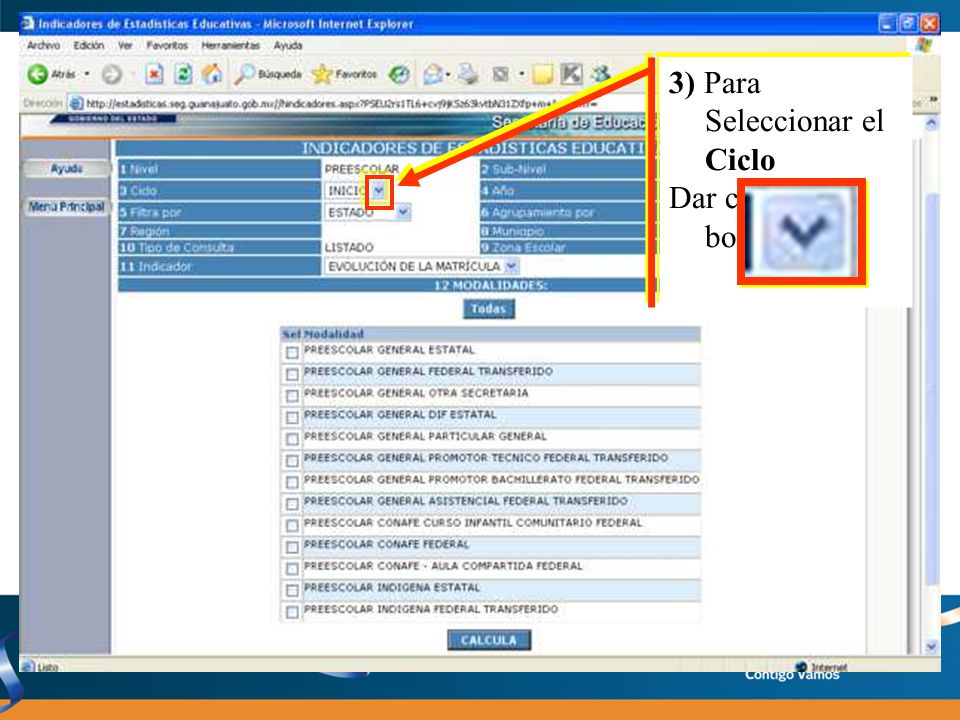
Task: Click the Menú Principal button
Action: tap(66, 206)
